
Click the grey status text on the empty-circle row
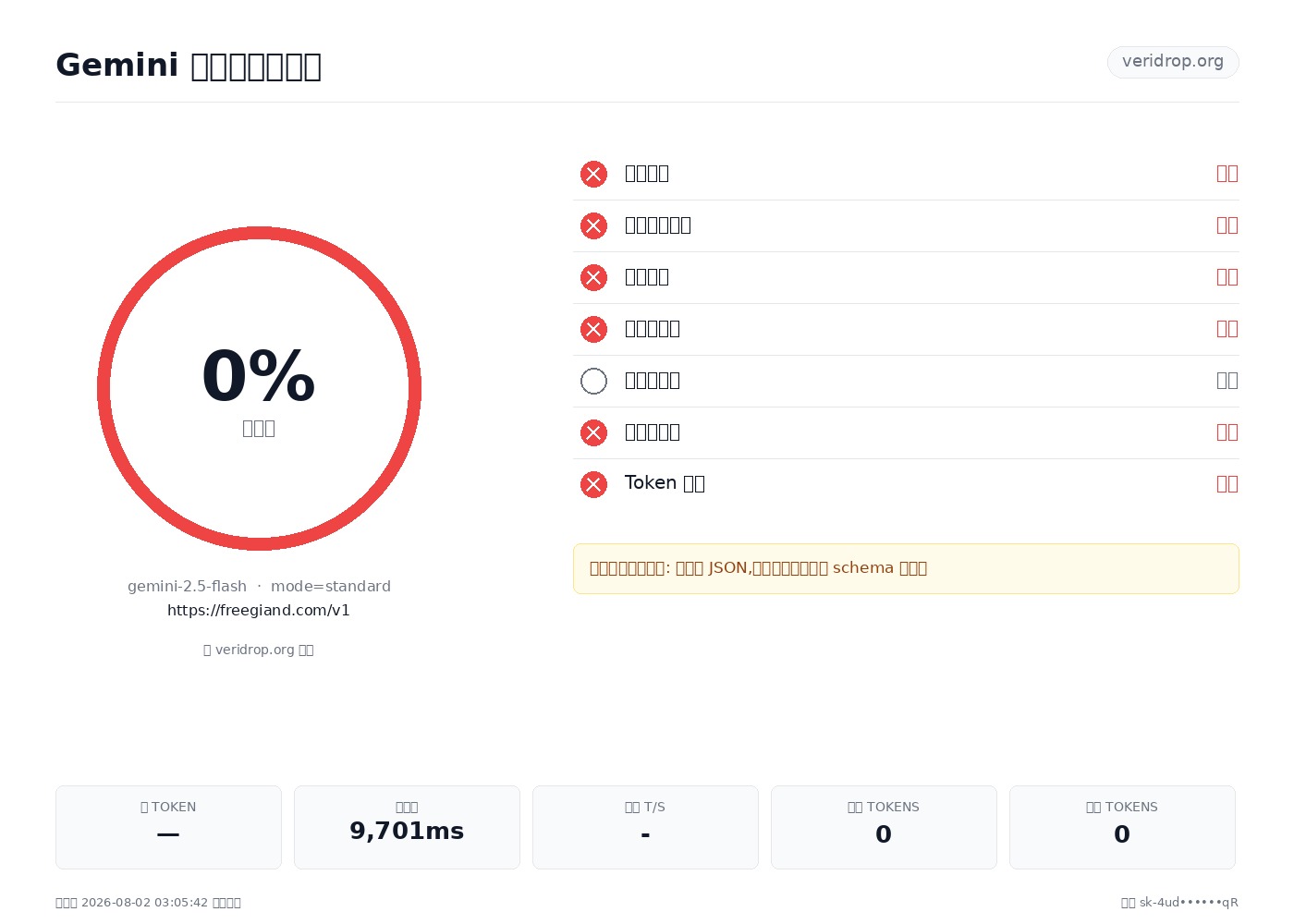tap(1227, 381)
